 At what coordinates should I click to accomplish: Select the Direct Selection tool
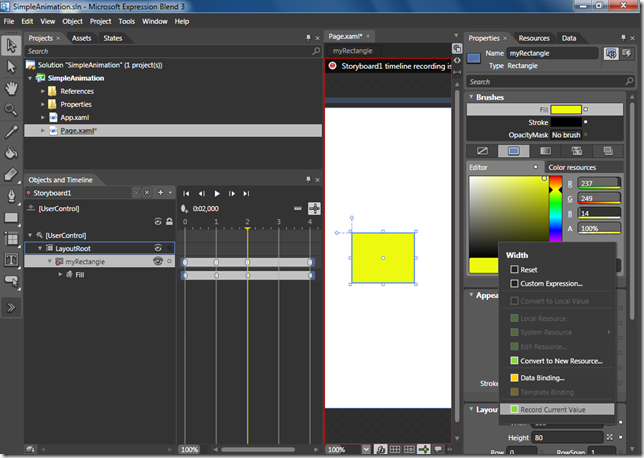point(12,67)
